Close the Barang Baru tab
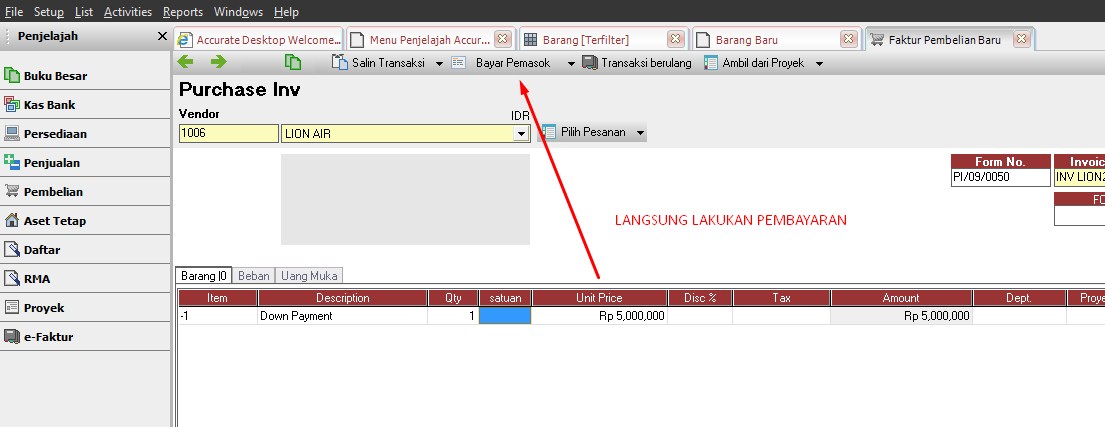The height and width of the screenshot is (427, 1105). point(849,40)
